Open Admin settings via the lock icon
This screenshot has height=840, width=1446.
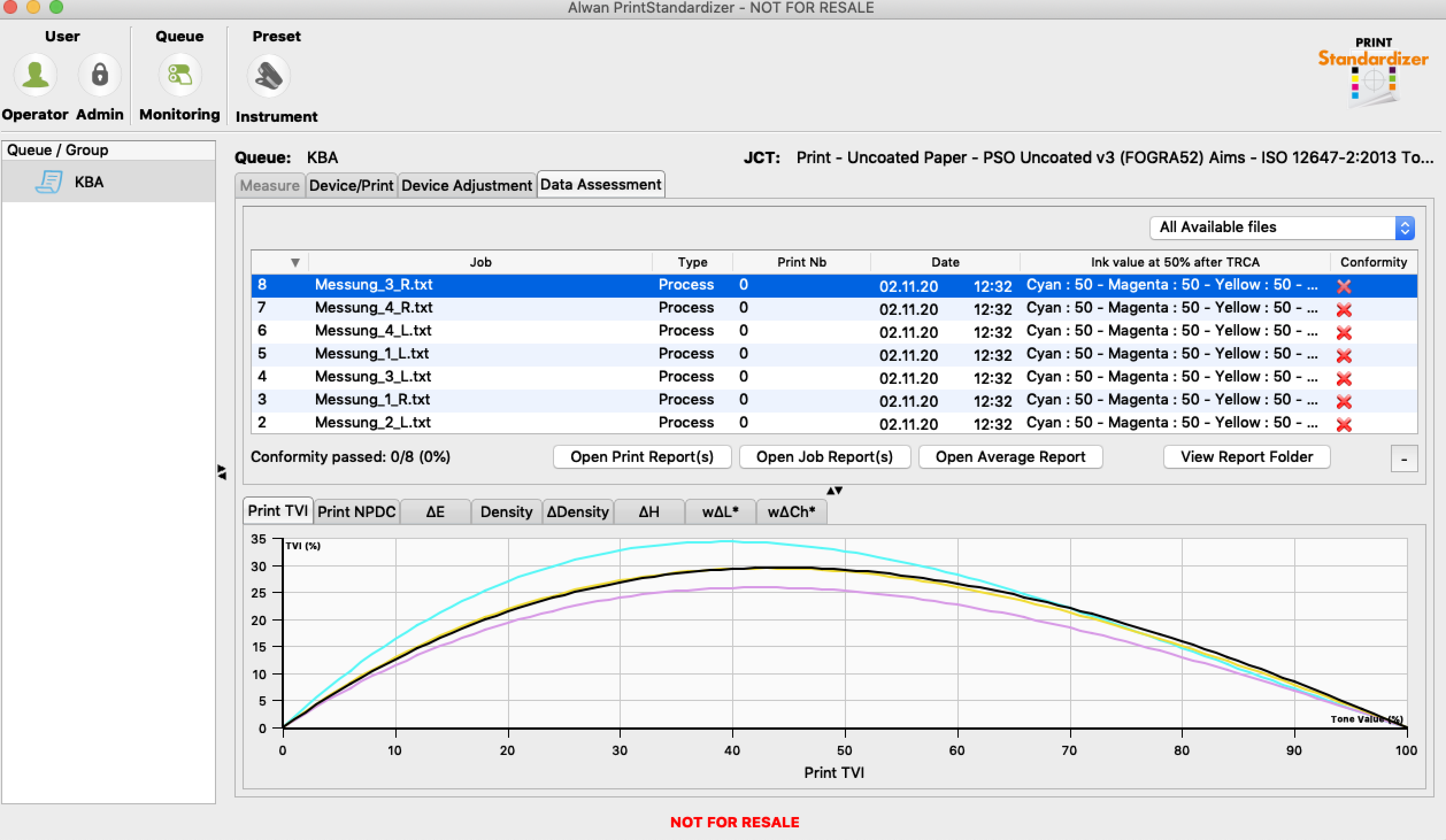99,75
